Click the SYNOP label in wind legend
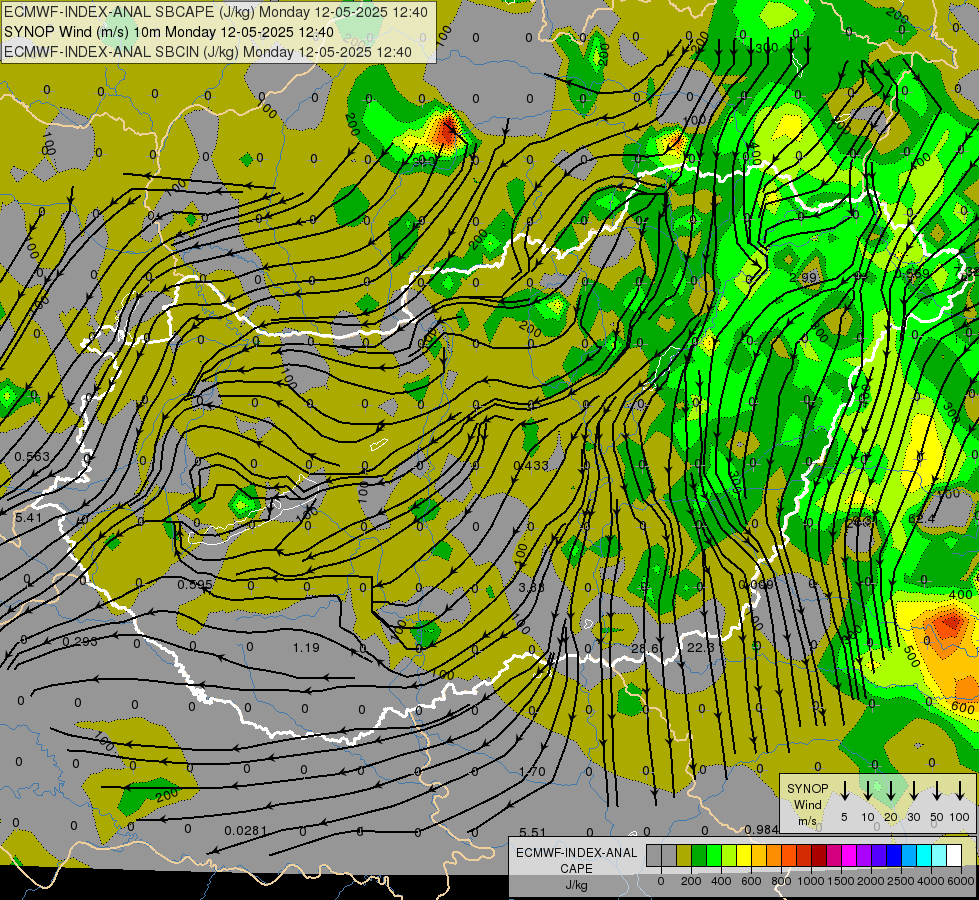Image resolution: width=979 pixels, height=900 pixels. tap(807, 789)
